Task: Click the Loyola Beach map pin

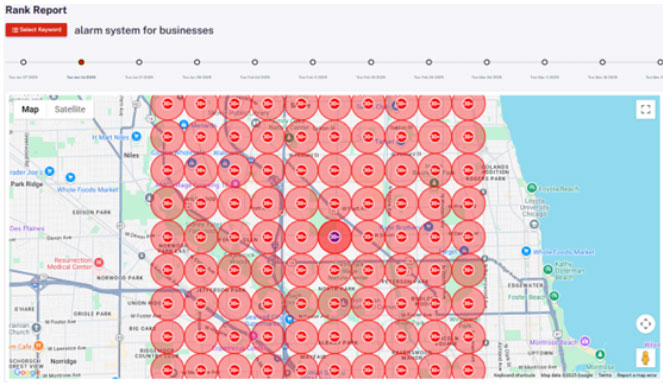Action: tap(531, 187)
